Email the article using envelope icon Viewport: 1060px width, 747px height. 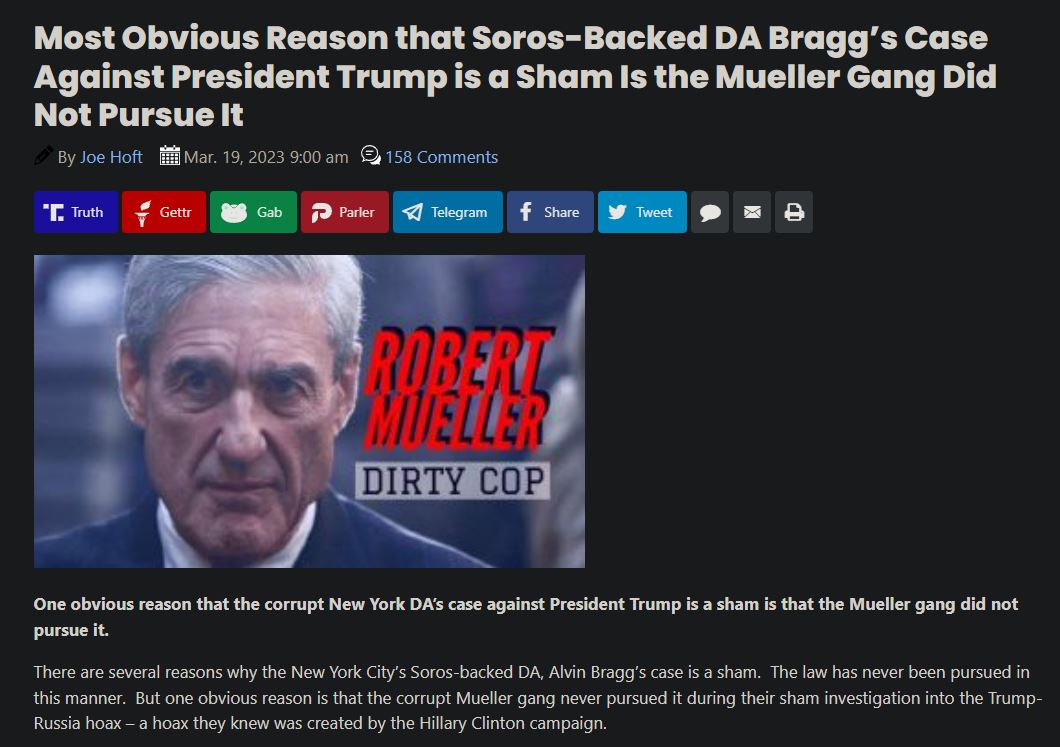[752, 212]
